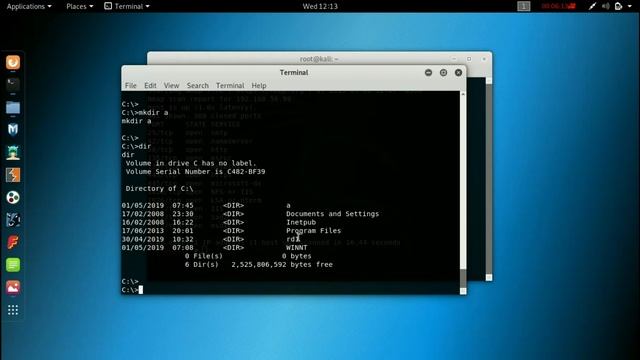The width and height of the screenshot is (640, 360).
Task: Open the Files folder dock icon
Action: (x=13, y=107)
